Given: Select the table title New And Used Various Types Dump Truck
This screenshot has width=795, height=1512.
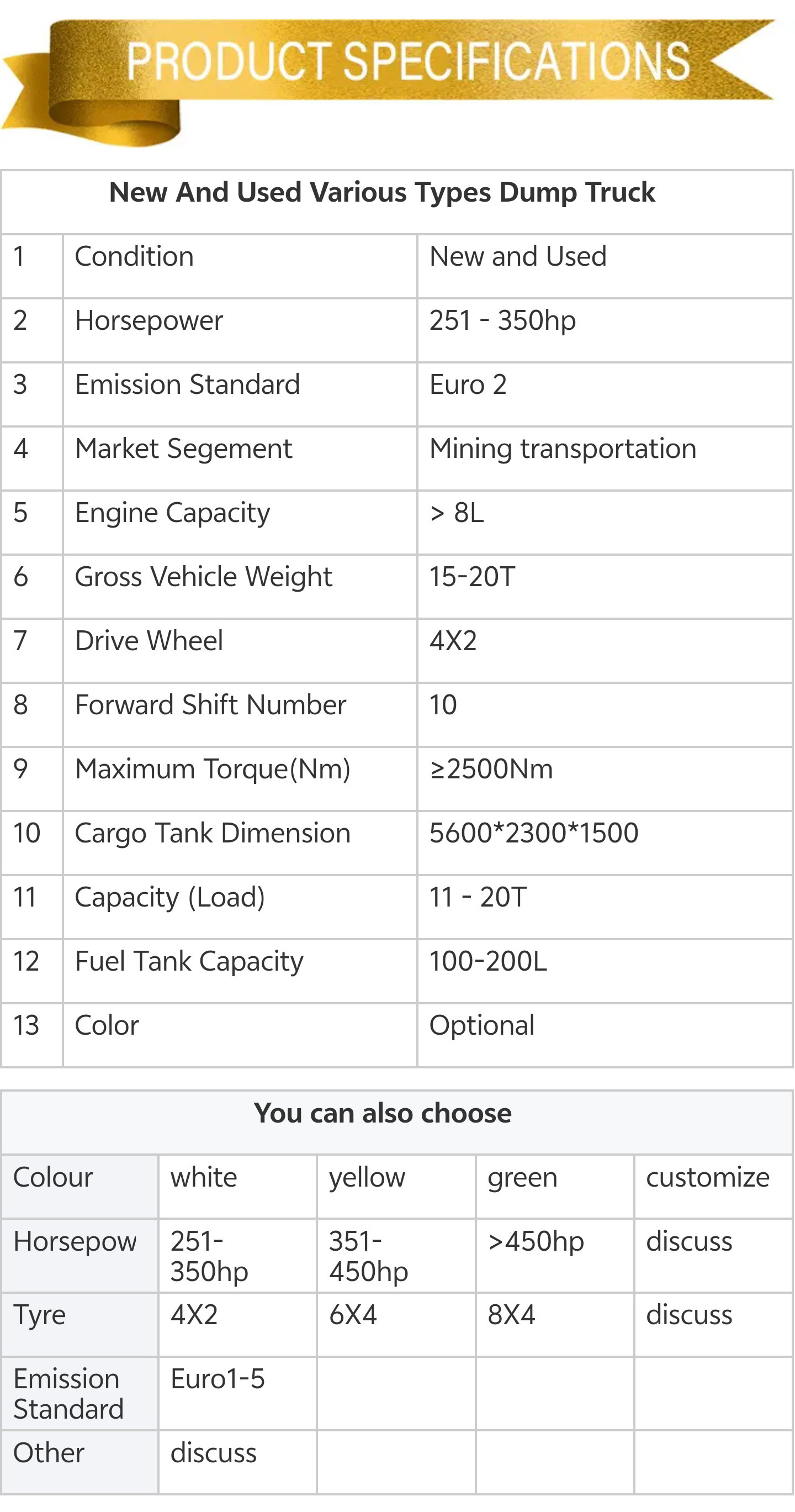Looking at the screenshot, I should (382, 192).
